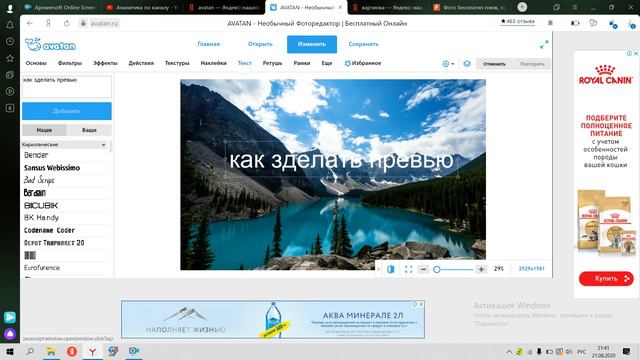The image size is (640, 360).
Task: Choose the Bender font
Action: click(x=36, y=155)
